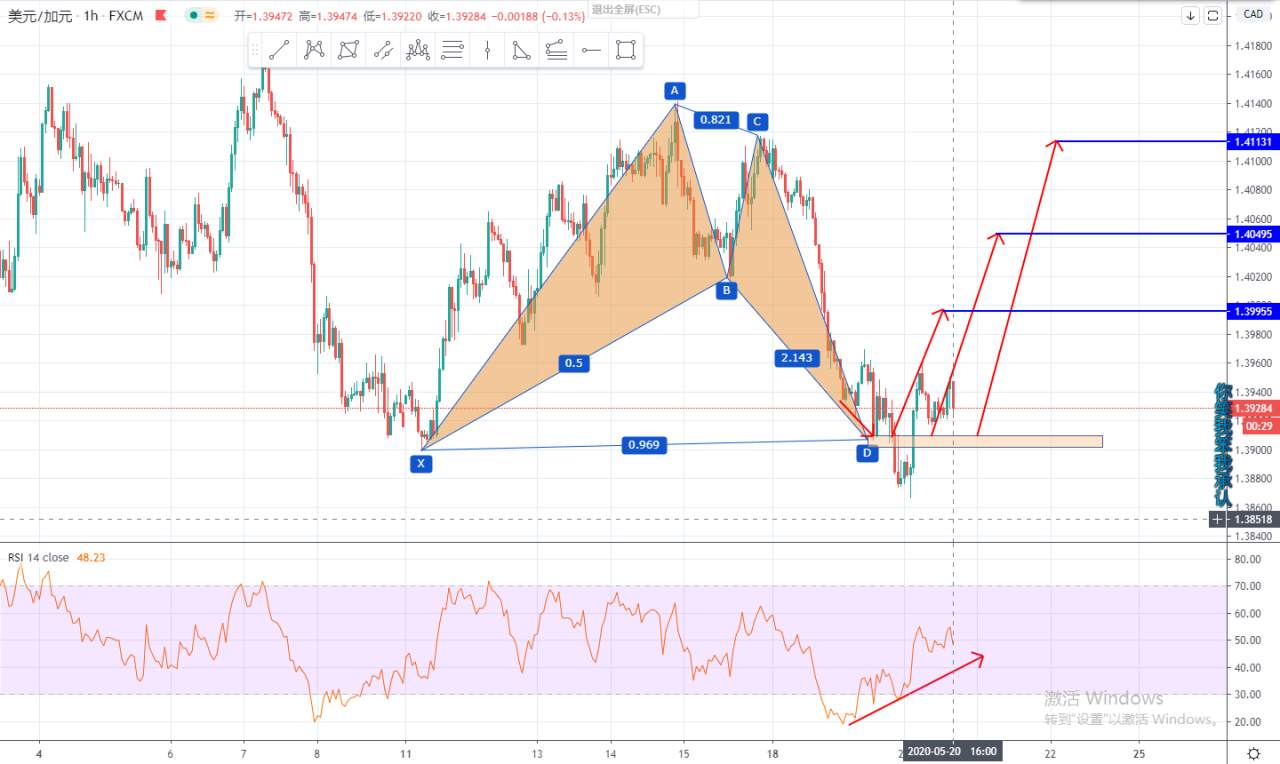Select the horizontal ray drawing tool
This screenshot has width=1280, height=764.
pyautogui.click(x=591, y=50)
